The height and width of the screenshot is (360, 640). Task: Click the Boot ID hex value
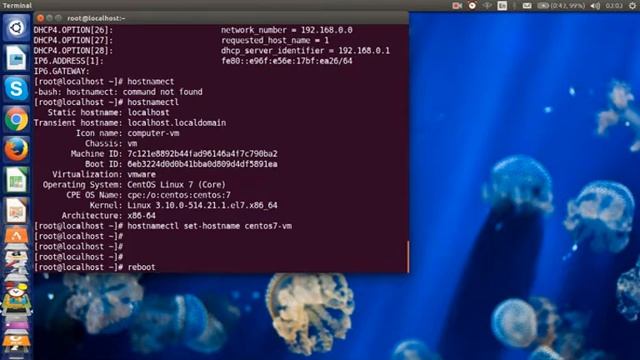tap(202, 164)
